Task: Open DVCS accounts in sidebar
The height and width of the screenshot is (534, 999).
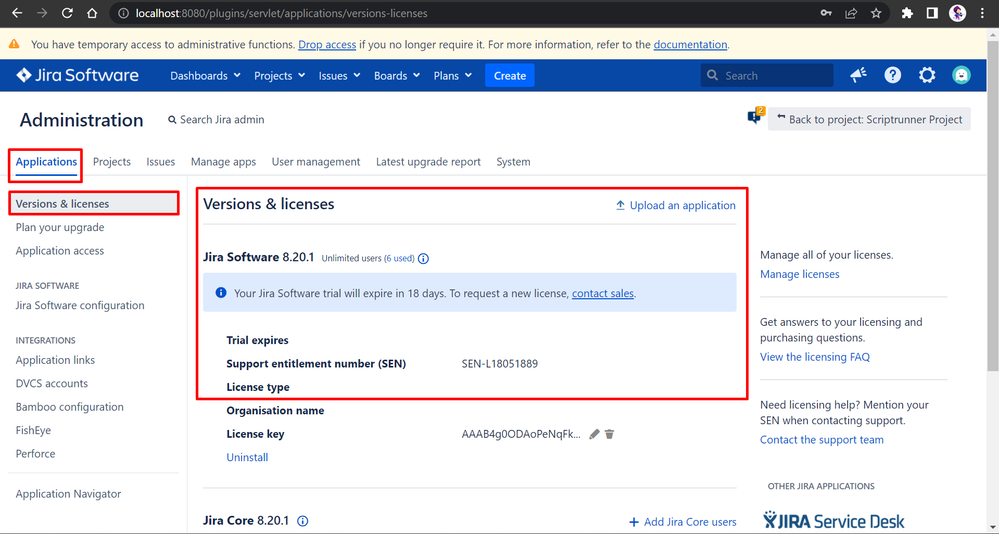Action: (x=52, y=384)
